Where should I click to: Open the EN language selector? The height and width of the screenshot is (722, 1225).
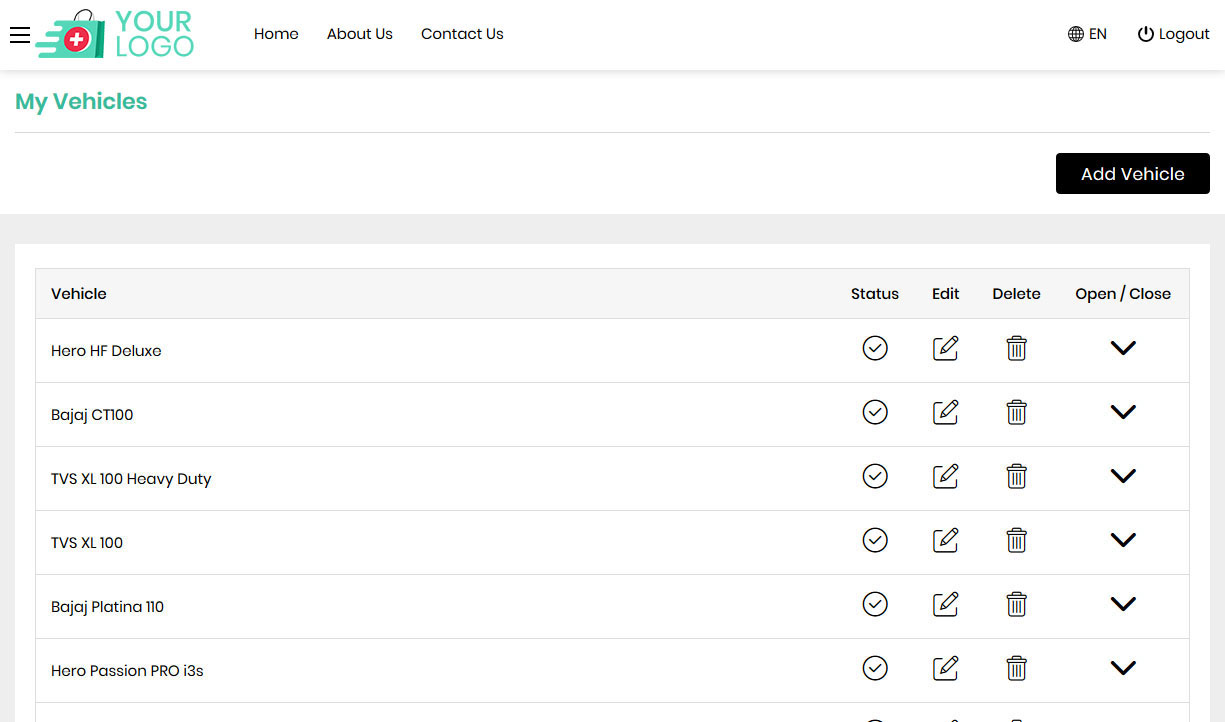coord(1087,34)
